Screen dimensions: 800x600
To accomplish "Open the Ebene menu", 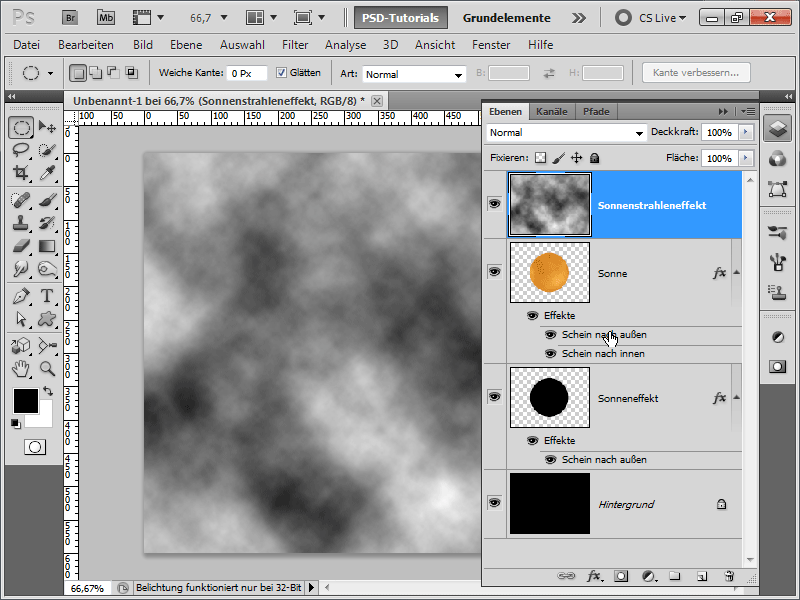I will [x=186, y=45].
